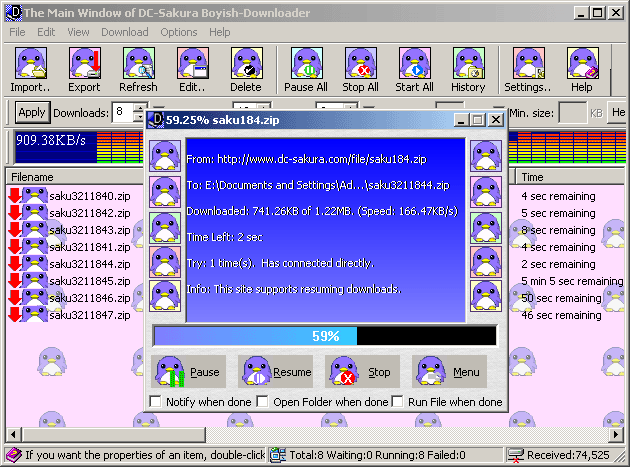Click red arrow icon beside saku3211842.zip
This screenshot has width=630, height=467.
point(15,212)
